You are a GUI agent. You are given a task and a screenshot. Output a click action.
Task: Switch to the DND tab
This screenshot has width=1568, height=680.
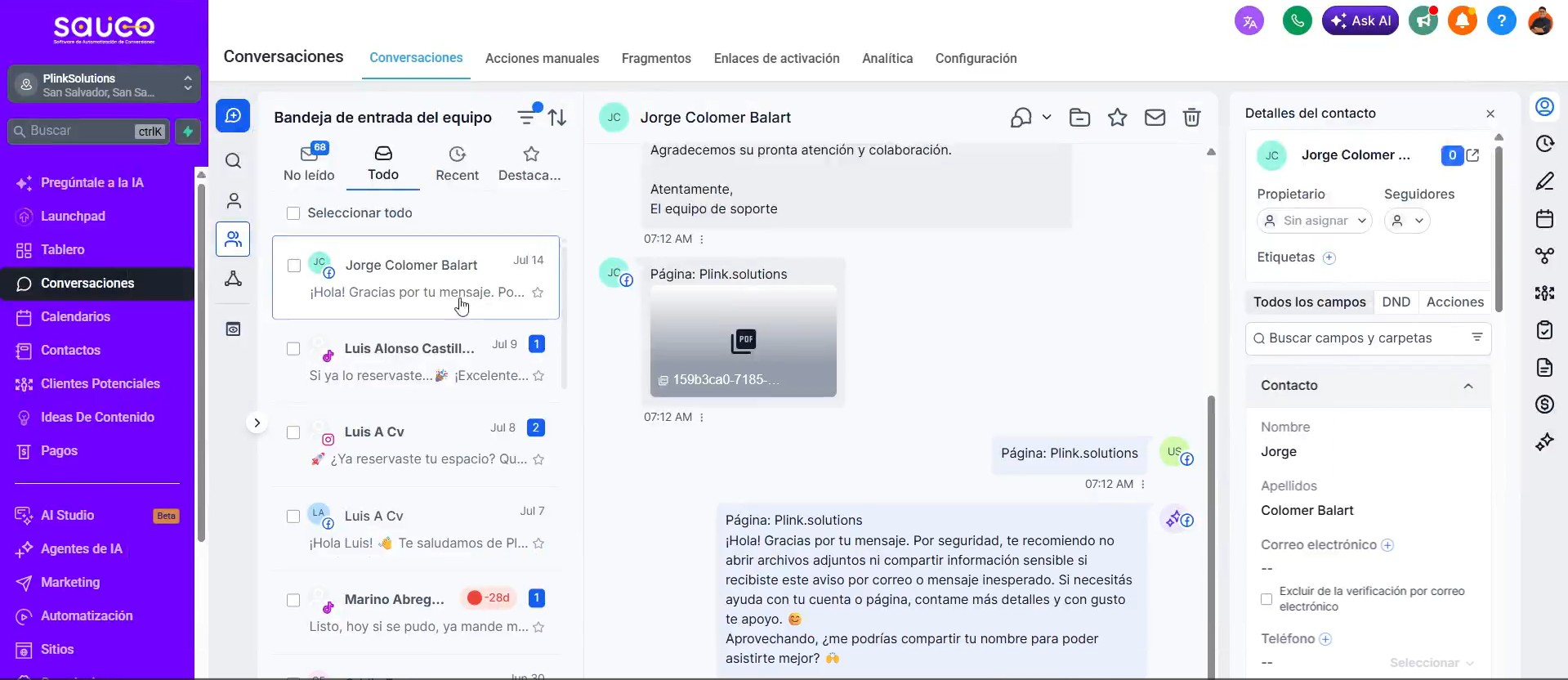[1396, 302]
